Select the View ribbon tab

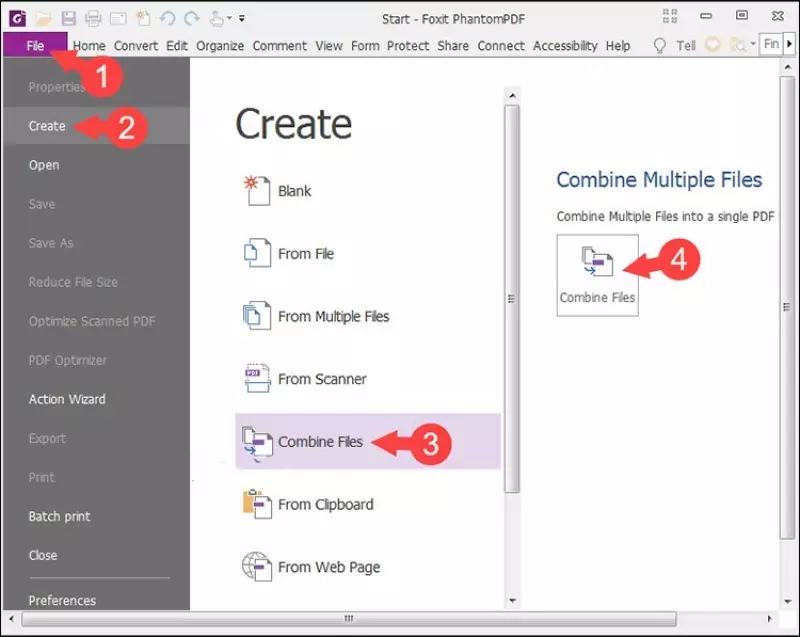329,46
